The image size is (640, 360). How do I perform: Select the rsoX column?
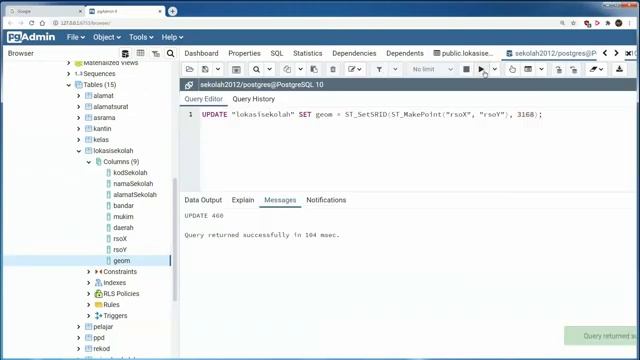[x=120, y=239]
